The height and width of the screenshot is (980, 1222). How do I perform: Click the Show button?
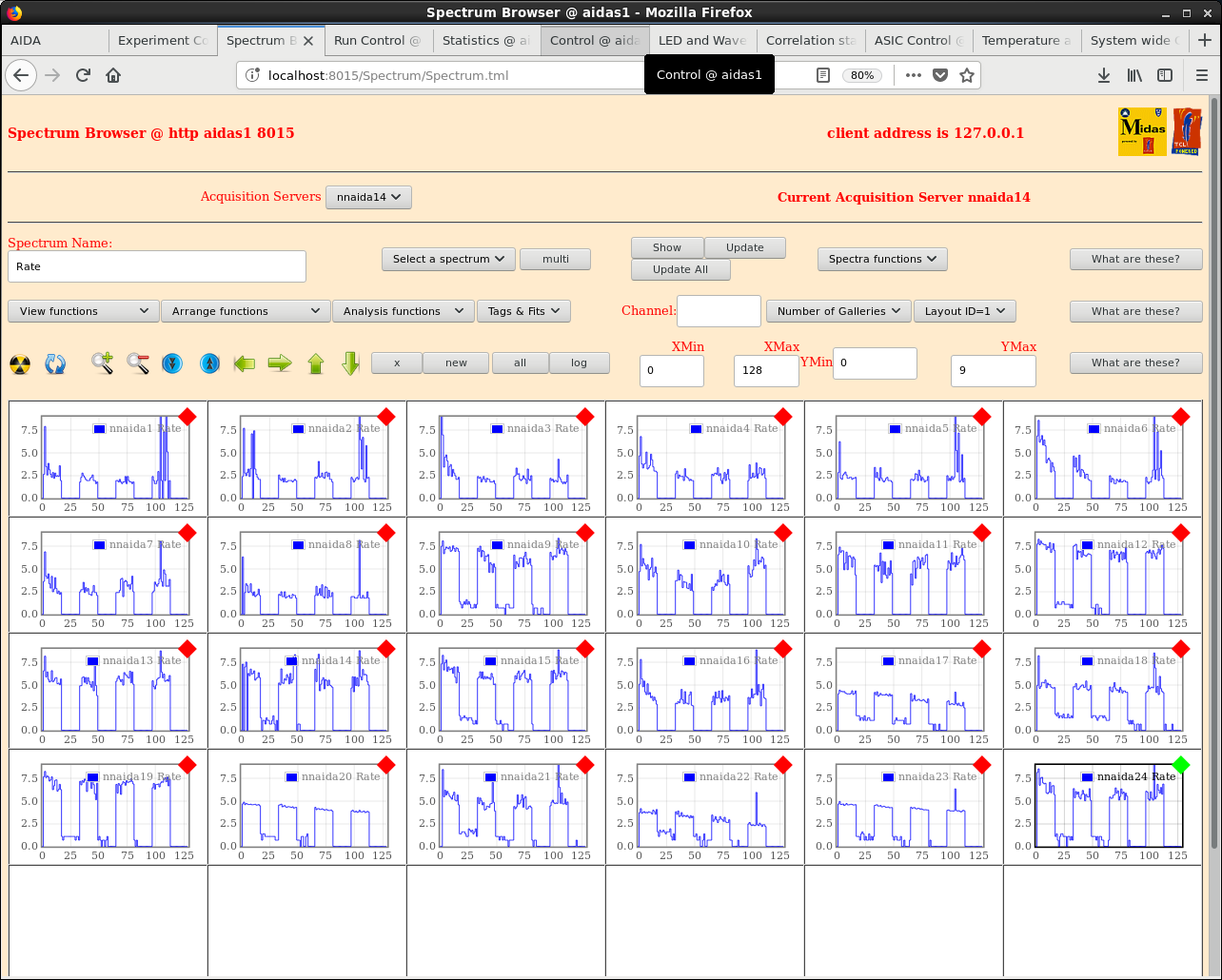pos(667,247)
